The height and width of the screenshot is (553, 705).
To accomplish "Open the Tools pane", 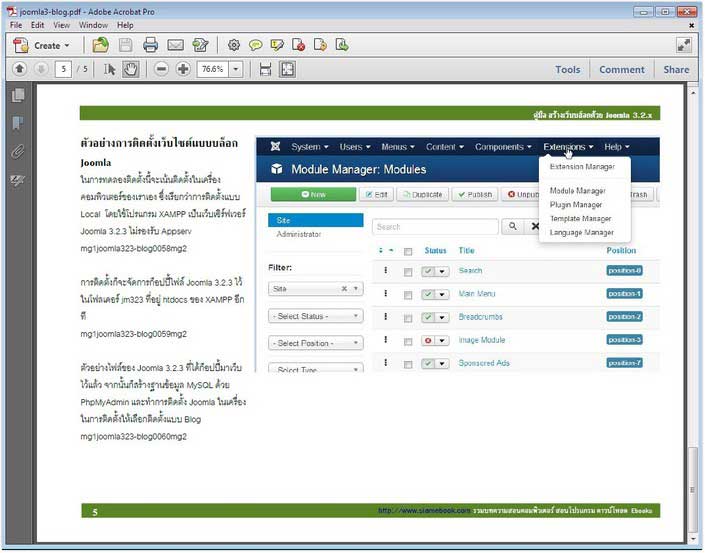I will coord(567,70).
